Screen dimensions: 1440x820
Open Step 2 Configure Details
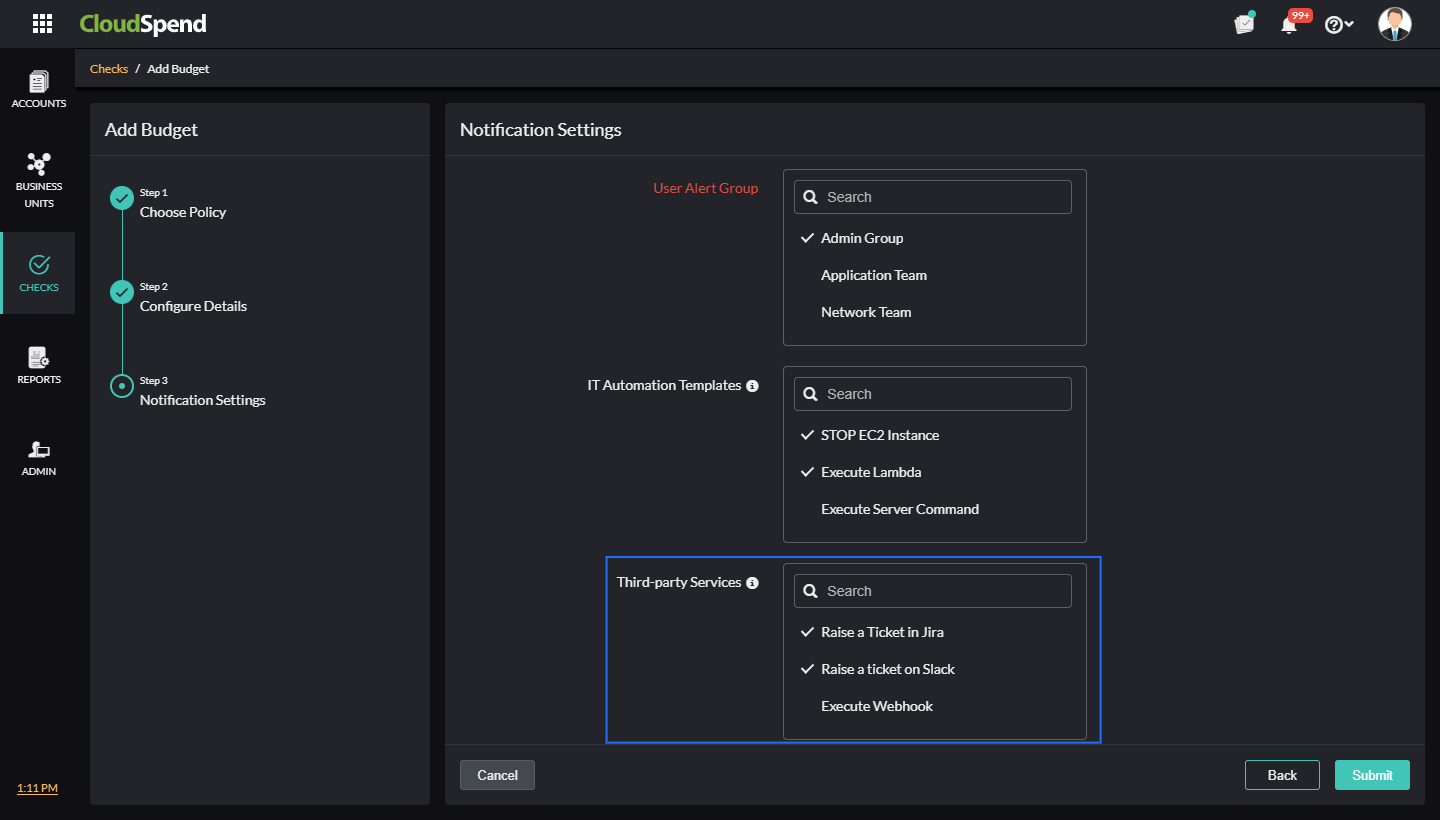193,306
